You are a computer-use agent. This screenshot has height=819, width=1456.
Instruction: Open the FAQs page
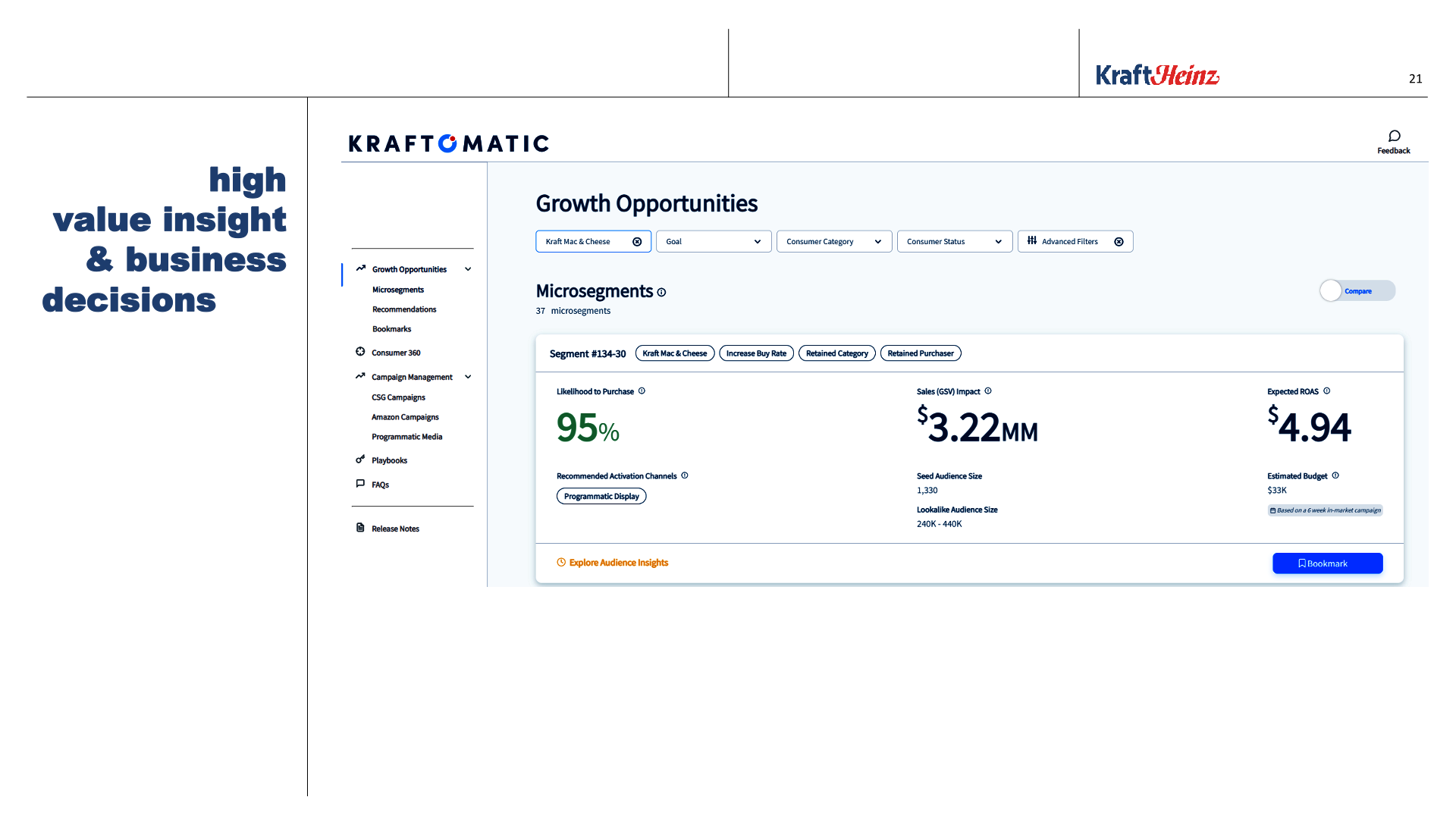pyautogui.click(x=380, y=485)
